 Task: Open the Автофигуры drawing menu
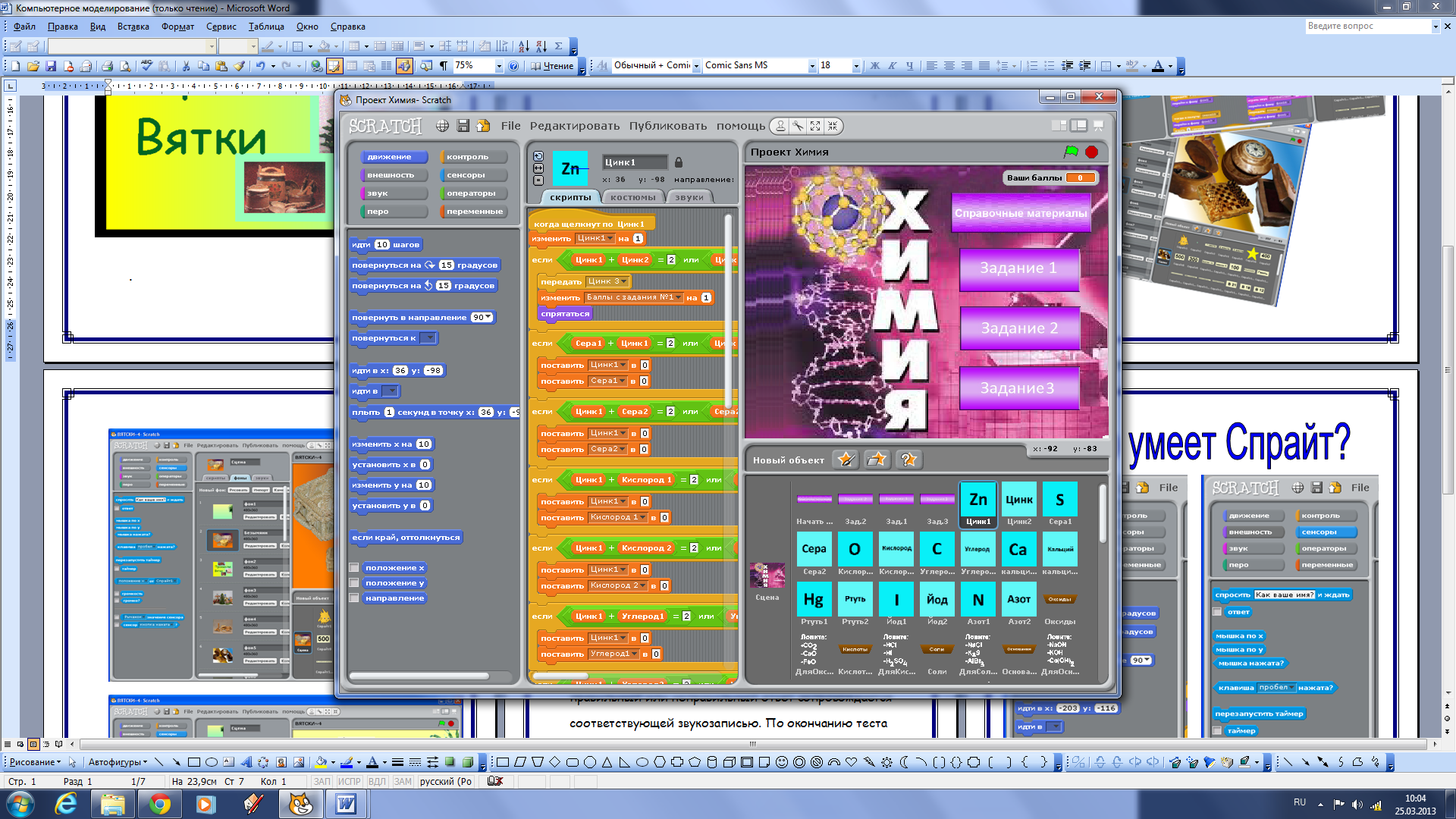coord(118,762)
